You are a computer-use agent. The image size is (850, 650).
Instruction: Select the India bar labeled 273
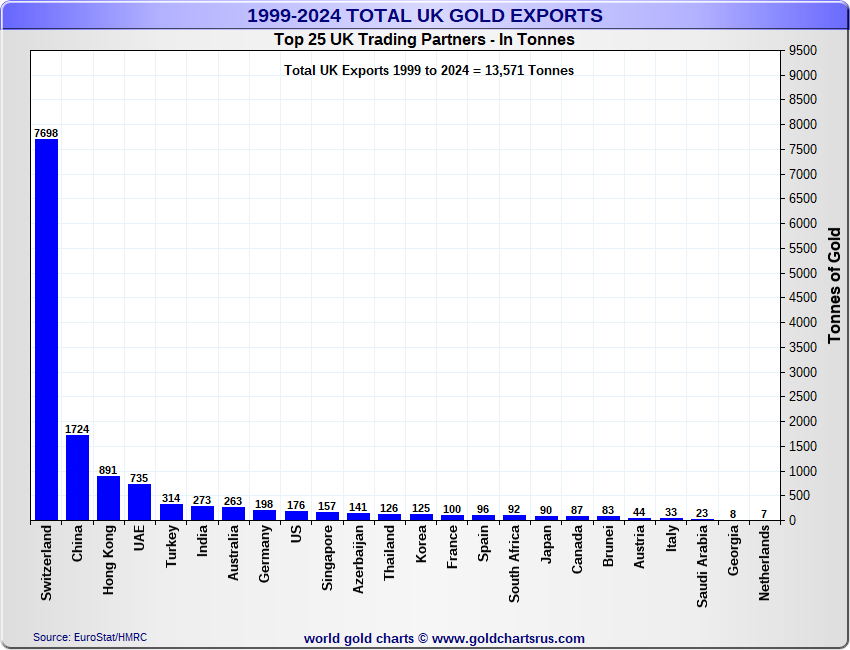click(x=202, y=513)
